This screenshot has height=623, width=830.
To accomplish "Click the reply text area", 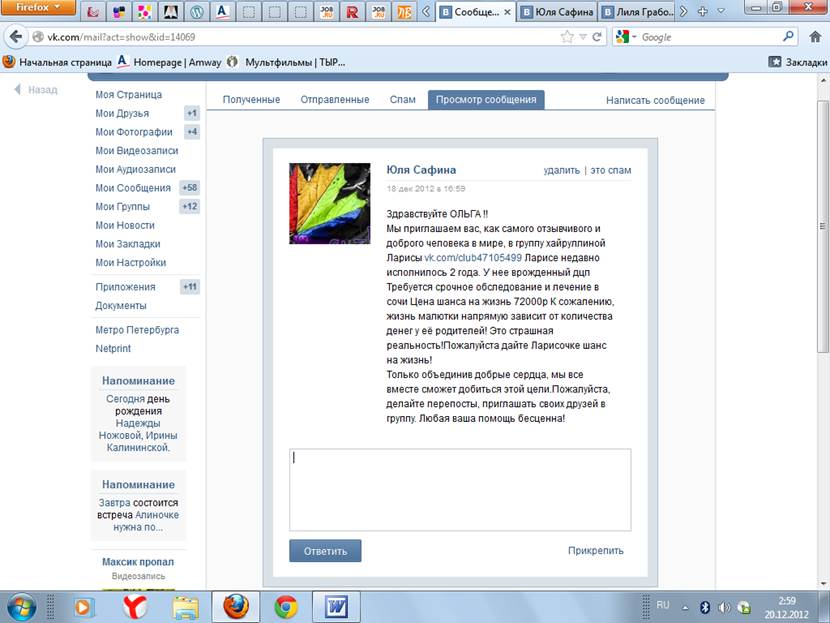I will click(x=460, y=490).
